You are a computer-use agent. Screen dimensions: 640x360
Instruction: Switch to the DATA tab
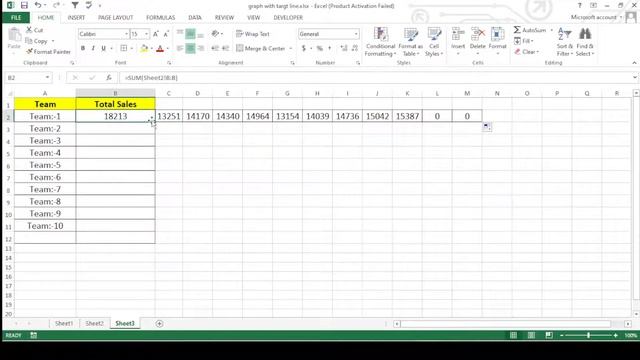click(195, 18)
